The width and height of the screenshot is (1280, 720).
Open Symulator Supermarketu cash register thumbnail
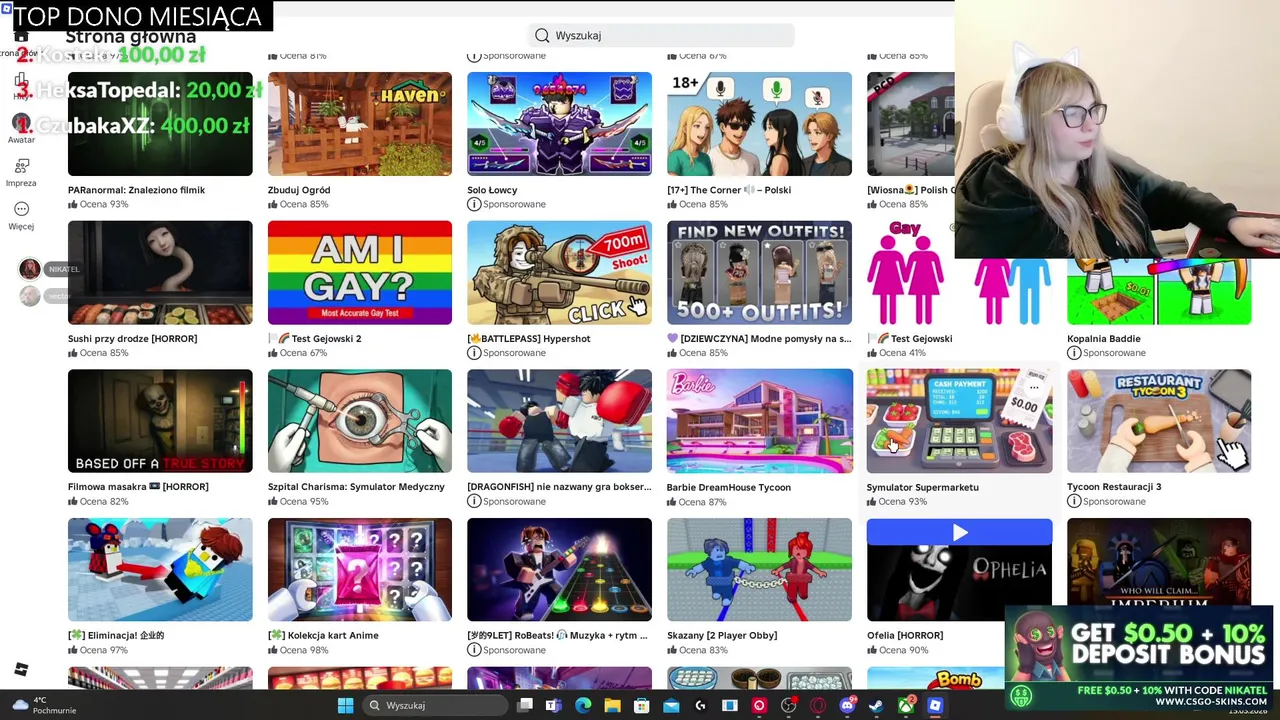coord(959,421)
